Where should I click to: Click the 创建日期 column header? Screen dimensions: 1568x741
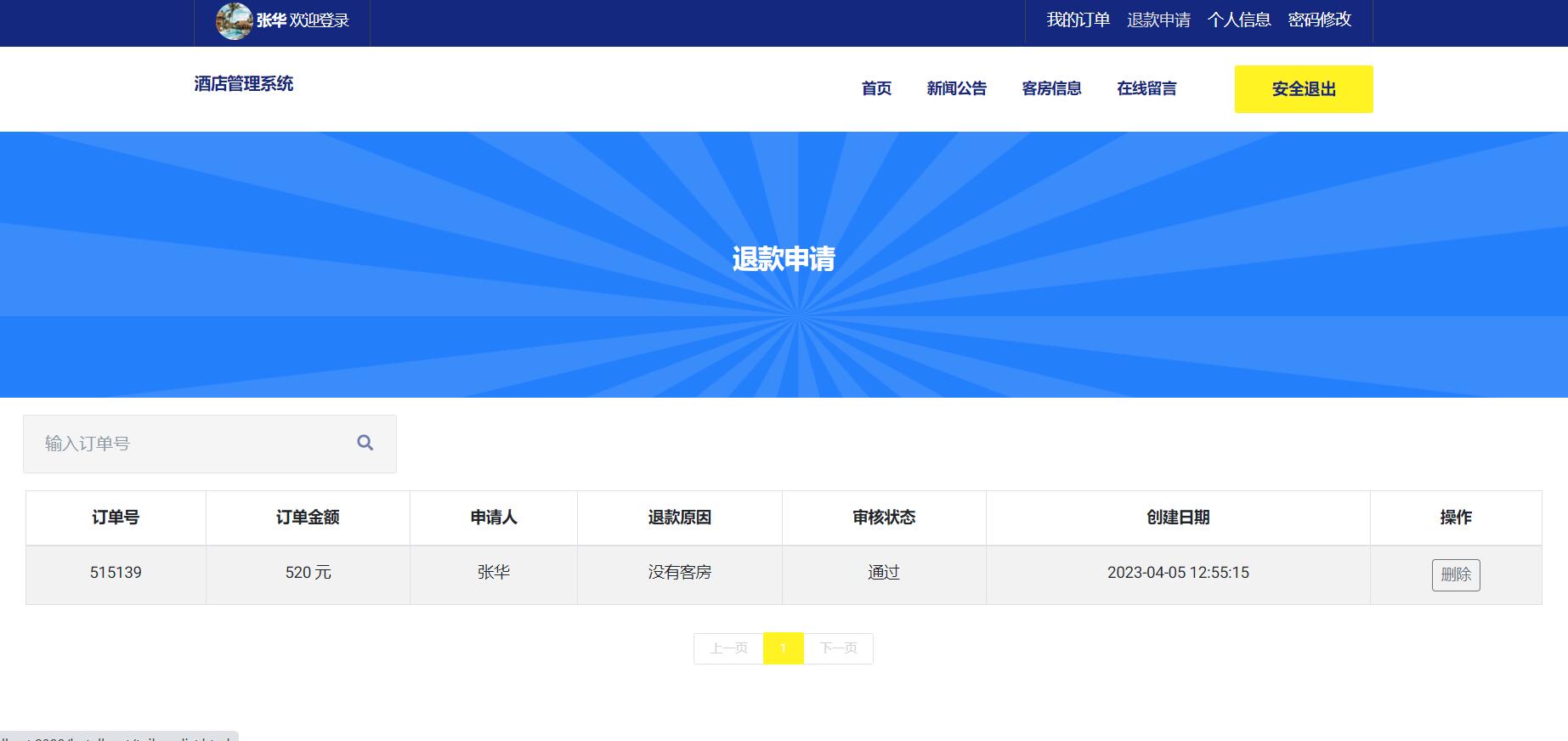click(1178, 518)
